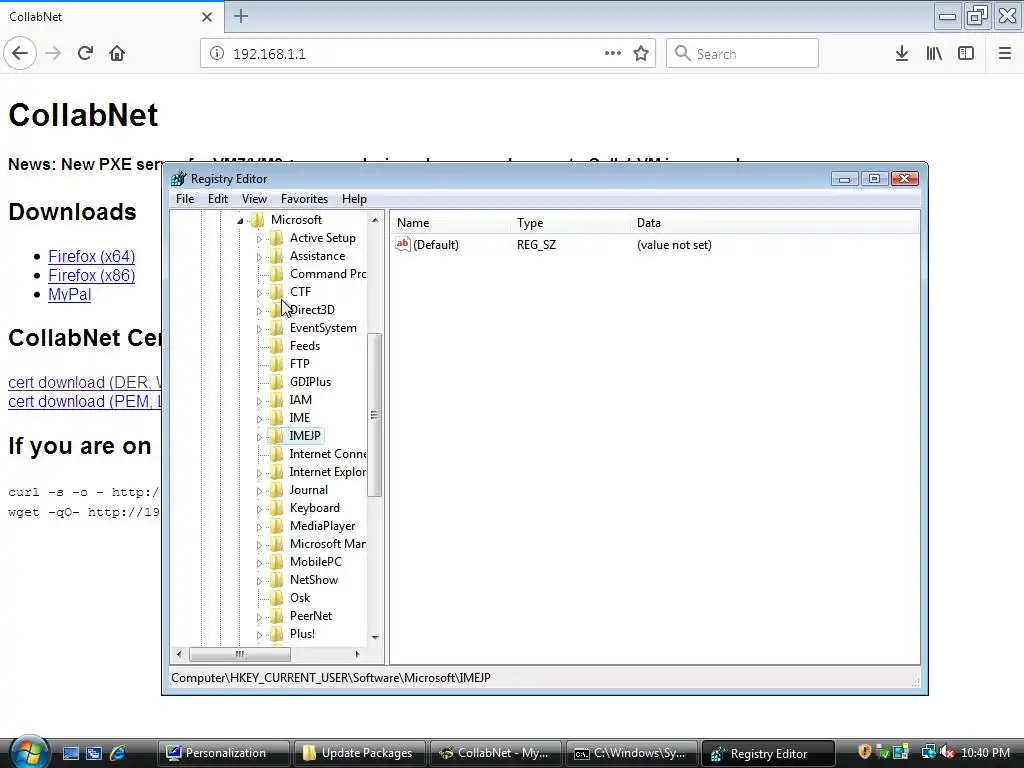Expand the Keyboard key

tap(259, 509)
